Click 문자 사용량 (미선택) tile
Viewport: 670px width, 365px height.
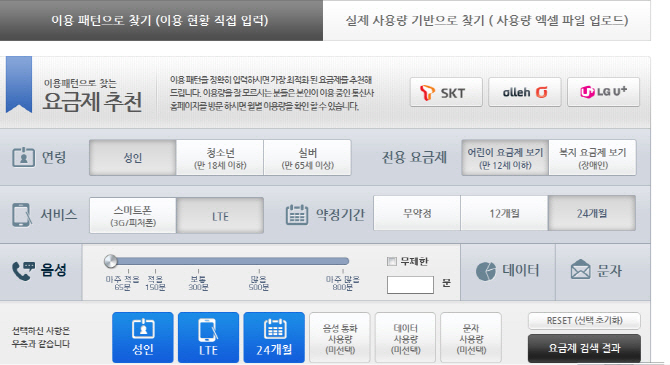[471, 338]
